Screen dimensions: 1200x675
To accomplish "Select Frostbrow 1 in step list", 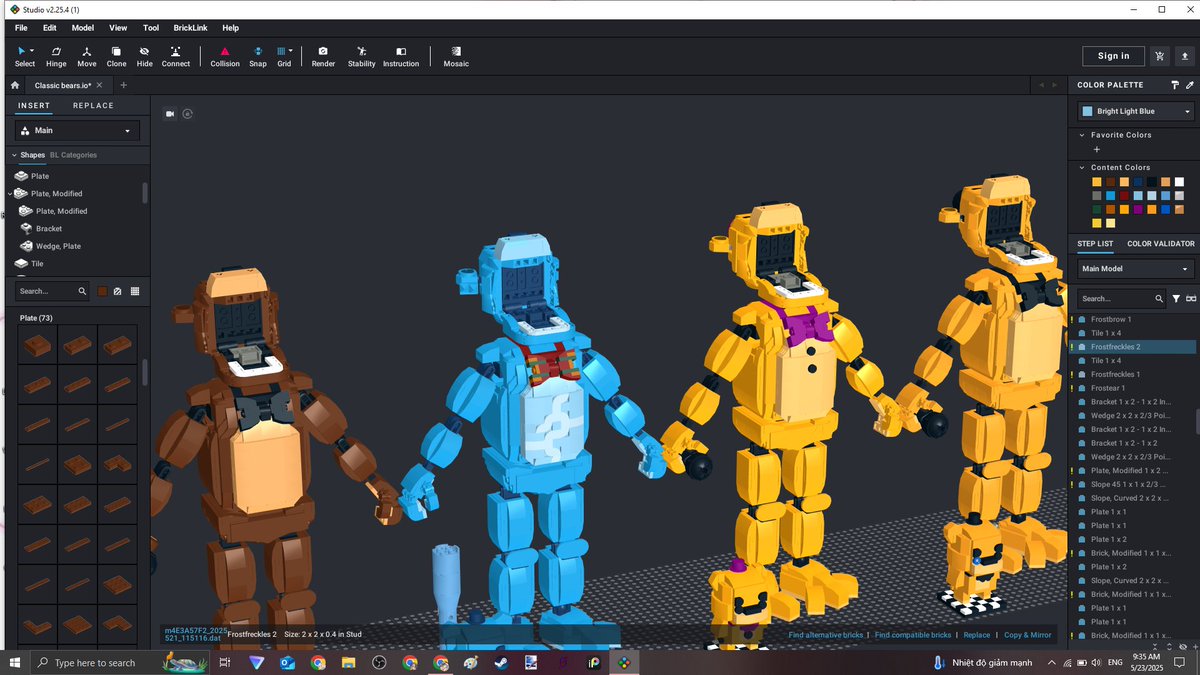I will [x=1111, y=319].
